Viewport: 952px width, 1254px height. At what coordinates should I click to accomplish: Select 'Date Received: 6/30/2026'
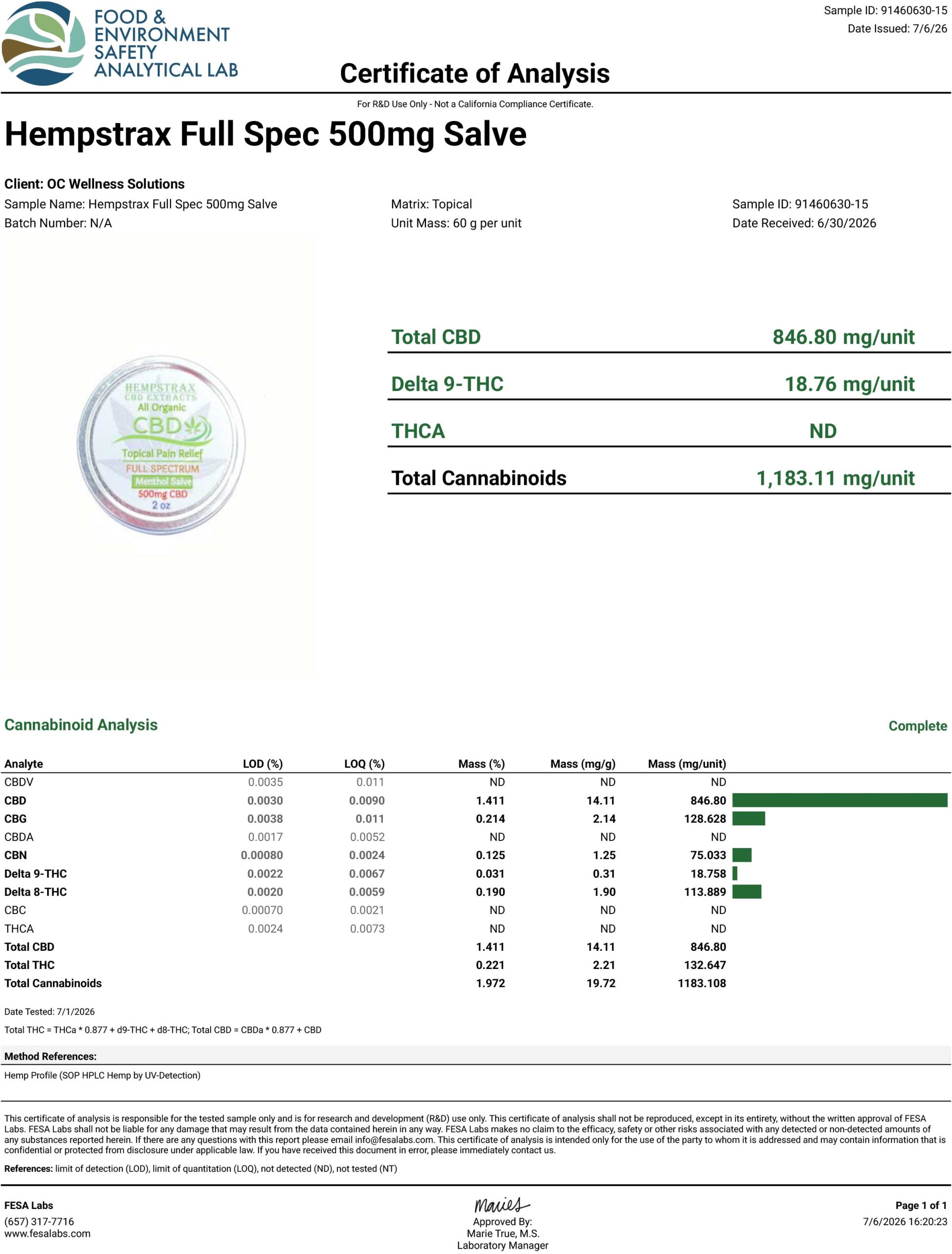coord(804,223)
